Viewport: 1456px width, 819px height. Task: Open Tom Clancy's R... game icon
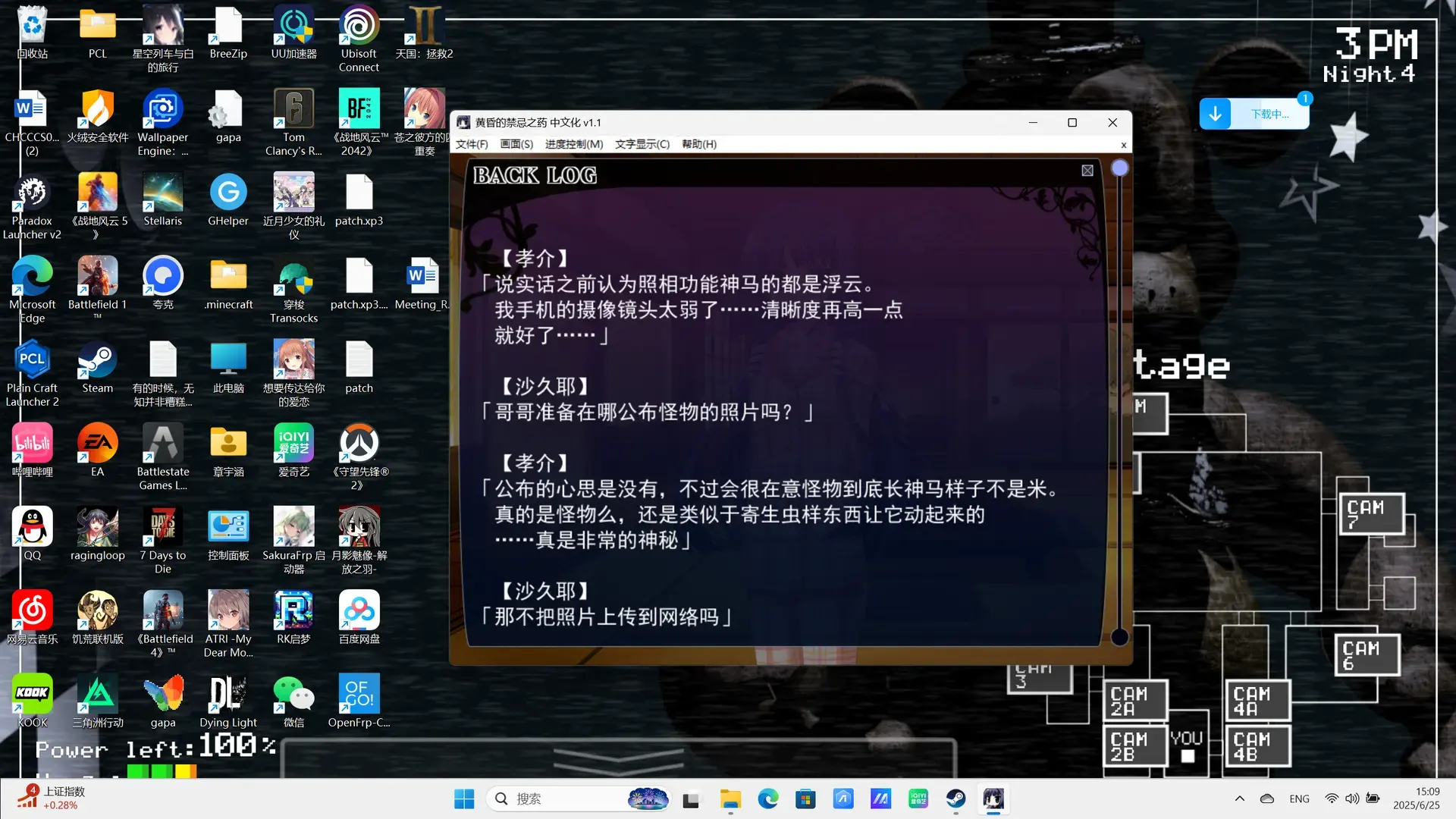tap(293, 121)
